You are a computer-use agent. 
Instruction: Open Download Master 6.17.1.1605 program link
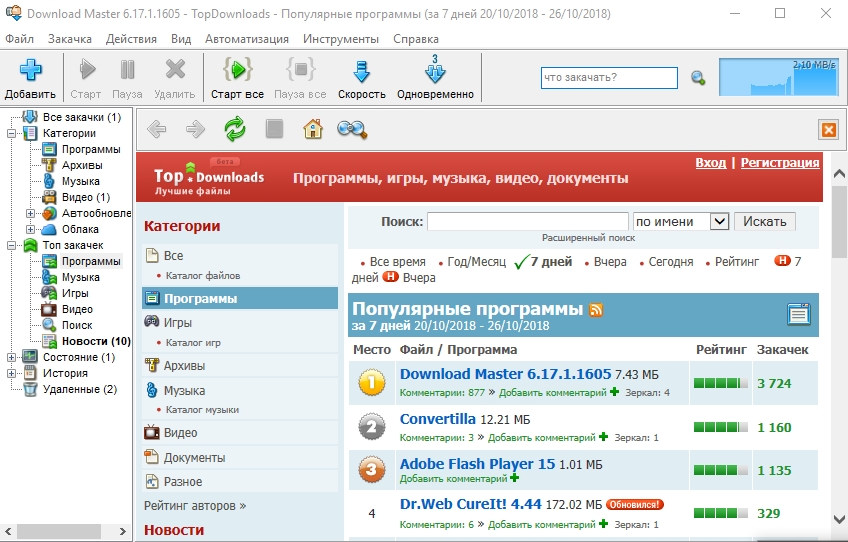[x=505, y=374]
